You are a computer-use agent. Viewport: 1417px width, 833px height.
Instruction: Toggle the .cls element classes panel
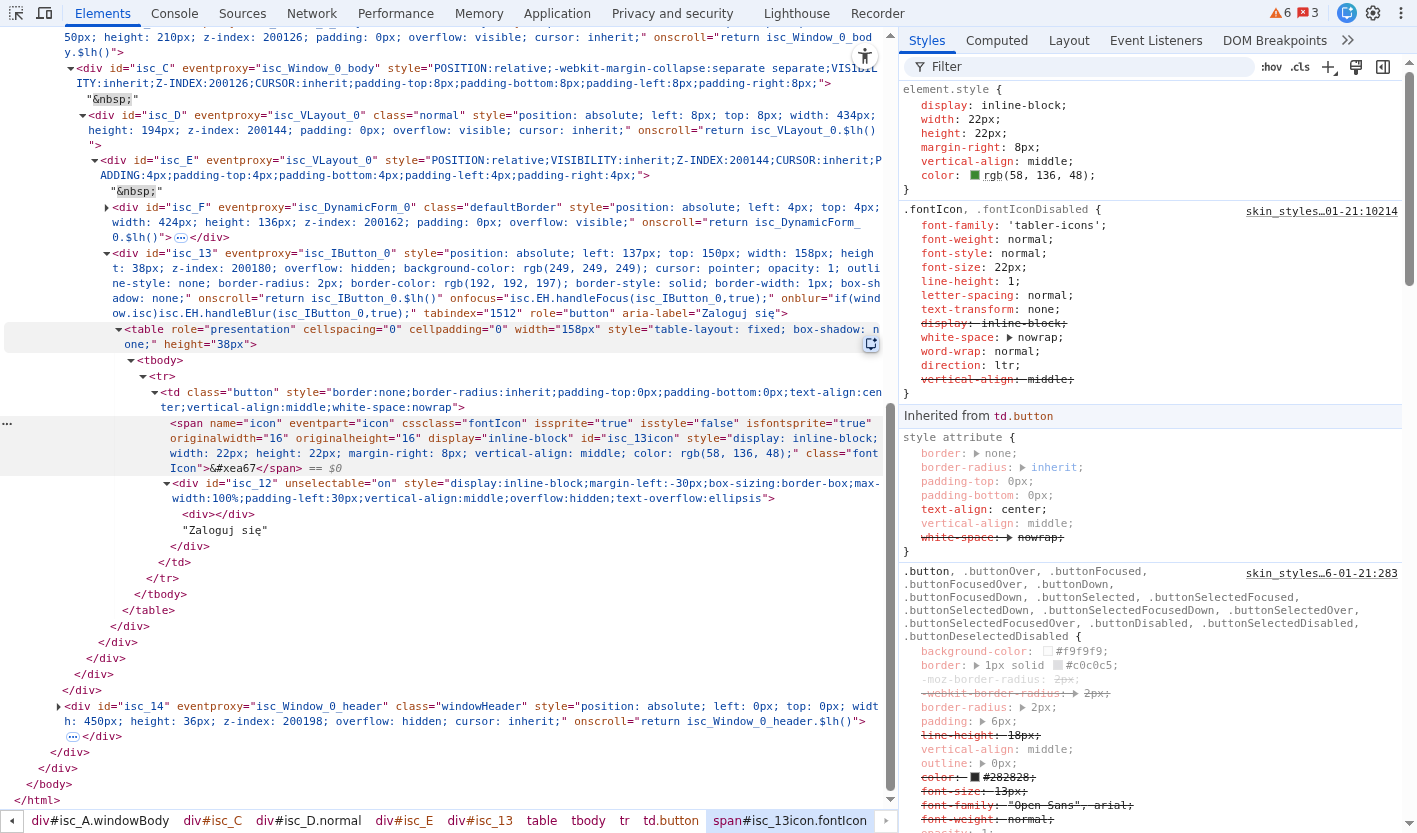click(x=1300, y=67)
